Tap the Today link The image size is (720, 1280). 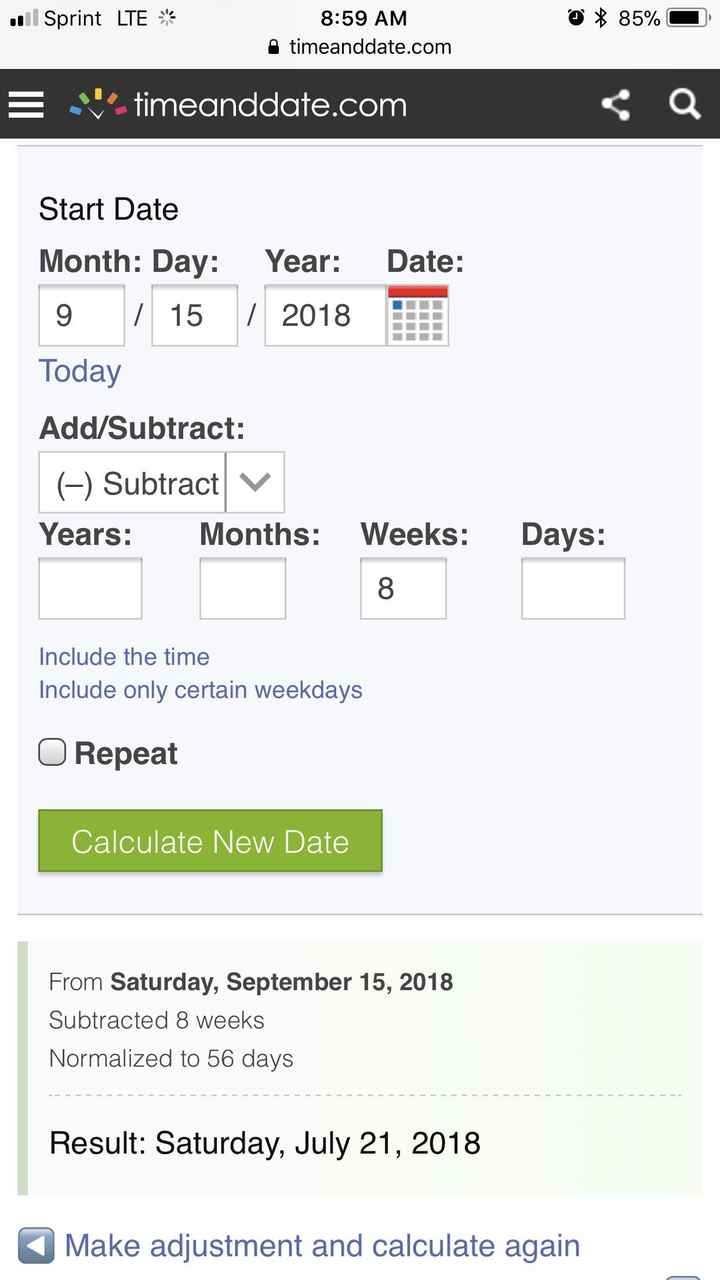coord(80,371)
